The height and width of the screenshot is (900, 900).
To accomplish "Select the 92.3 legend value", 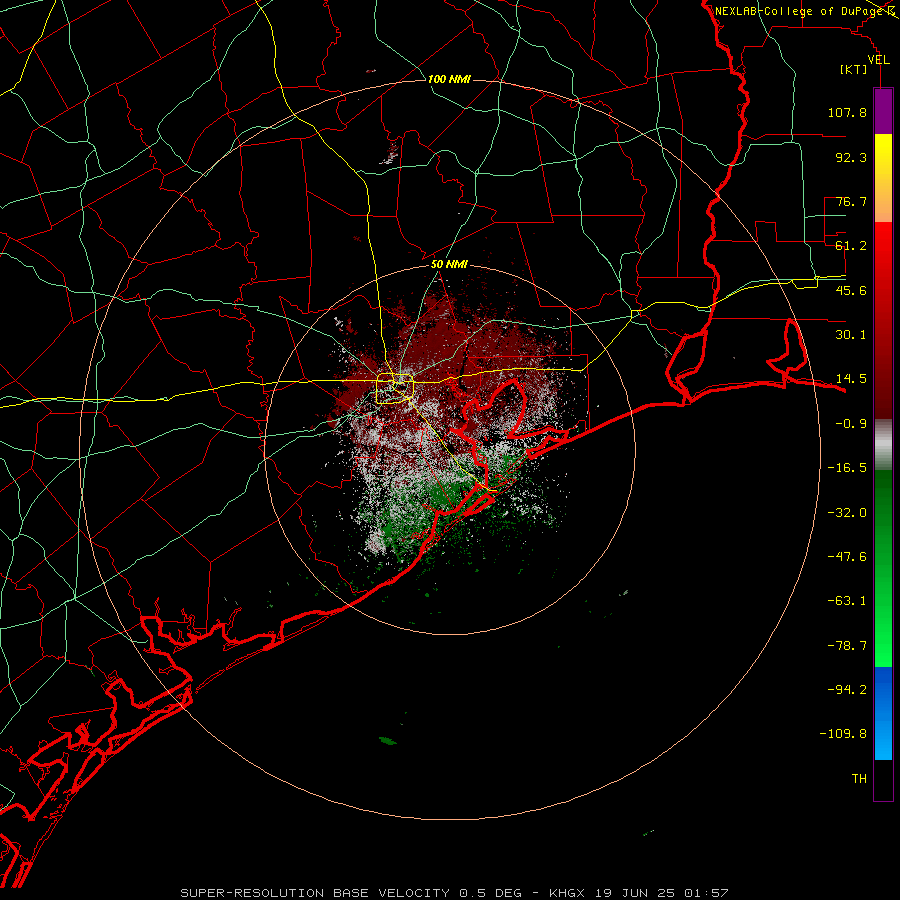I will click(x=851, y=157).
